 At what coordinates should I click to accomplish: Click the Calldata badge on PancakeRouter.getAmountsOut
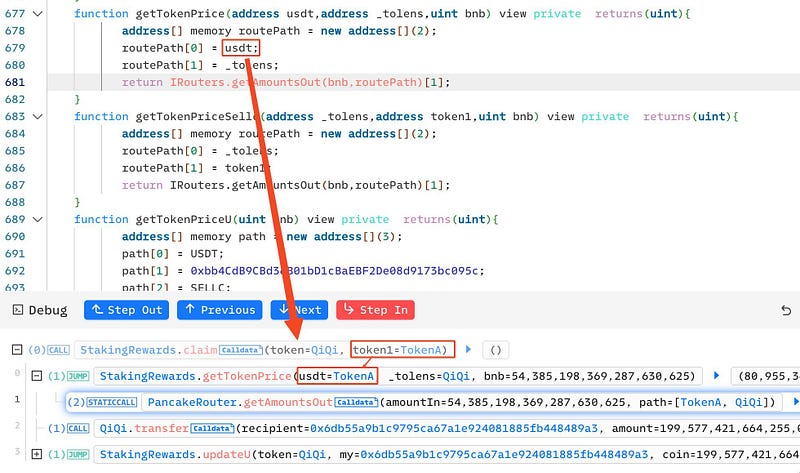coord(356,402)
